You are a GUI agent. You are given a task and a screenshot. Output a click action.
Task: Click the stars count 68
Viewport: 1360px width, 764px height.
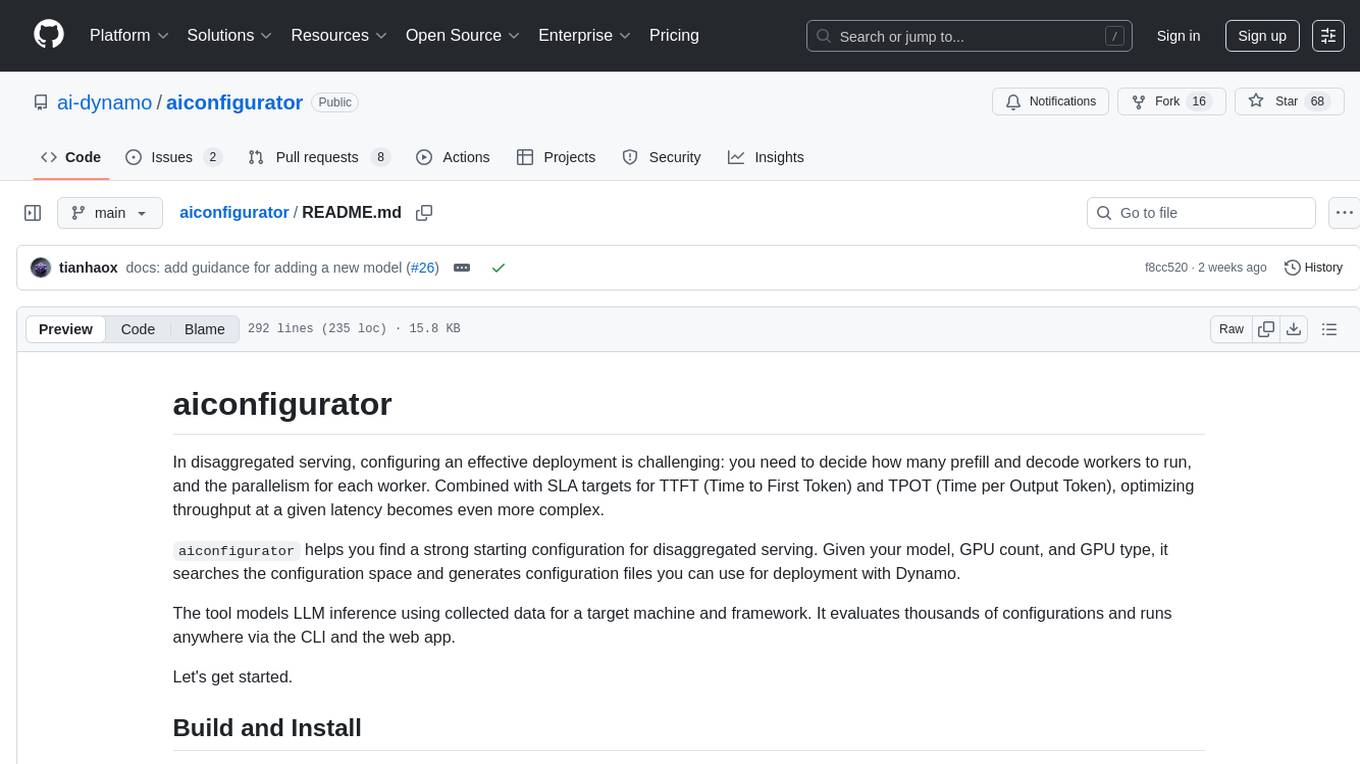1317,101
